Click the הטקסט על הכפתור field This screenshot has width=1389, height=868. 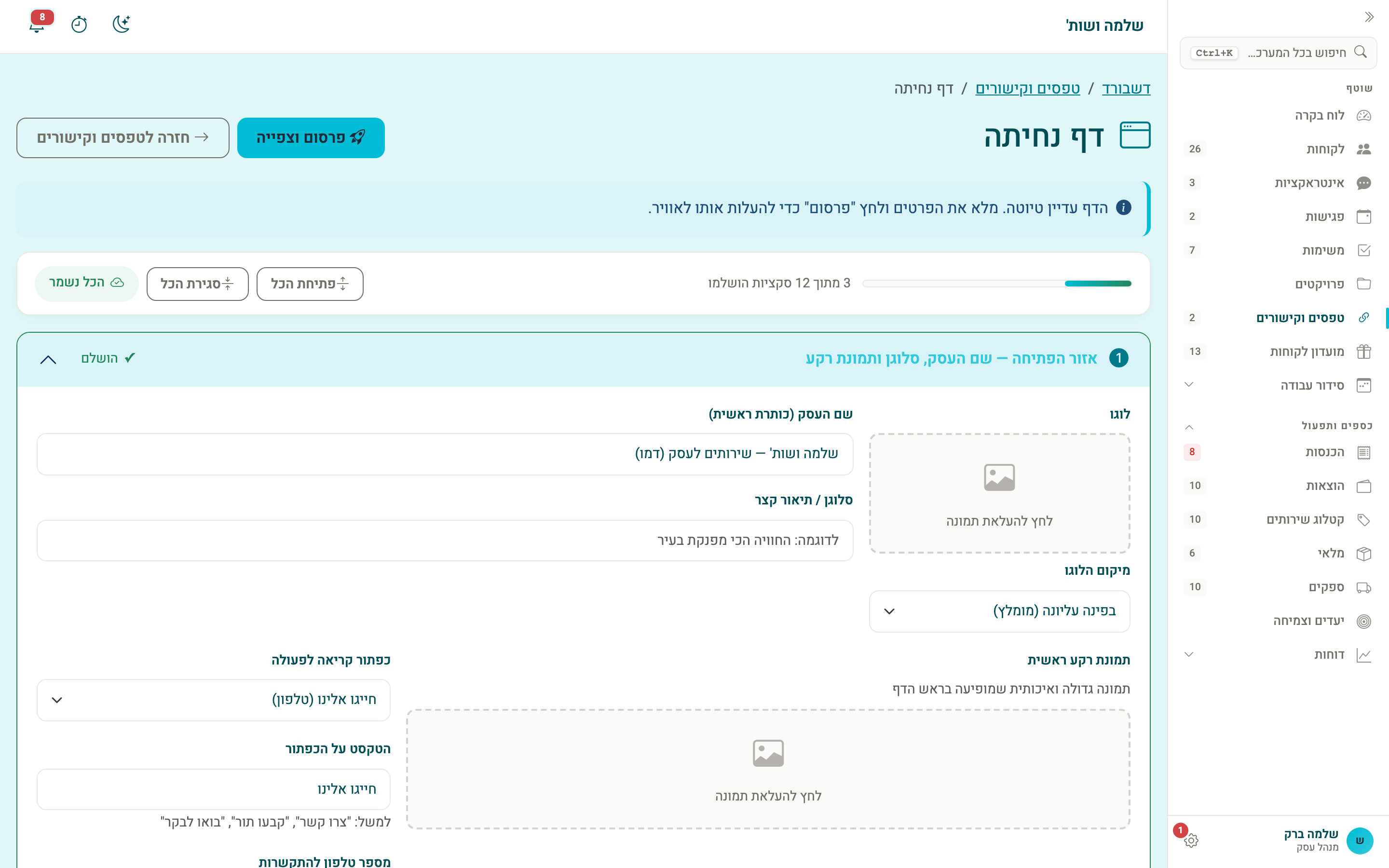pyautogui.click(x=214, y=789)
